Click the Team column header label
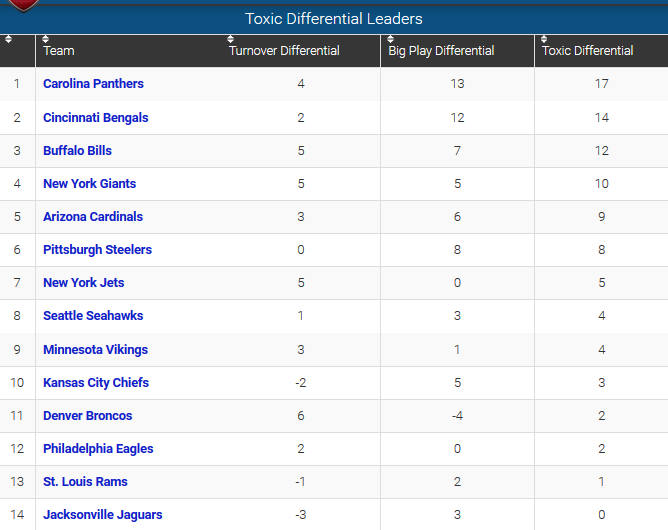 pyautogui.click(x=59, y=51)
